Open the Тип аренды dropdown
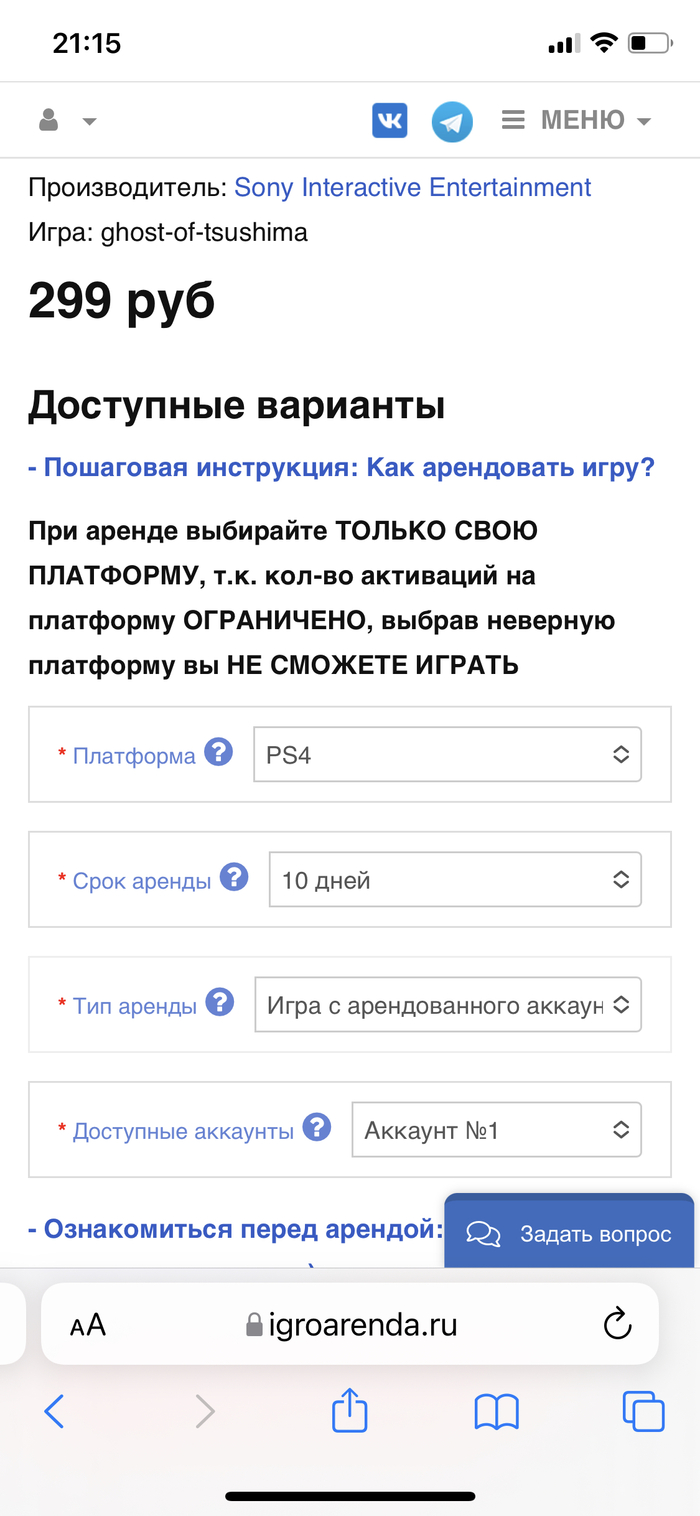The height and width of the screenshot is (1516, 700). point(447,1005)
